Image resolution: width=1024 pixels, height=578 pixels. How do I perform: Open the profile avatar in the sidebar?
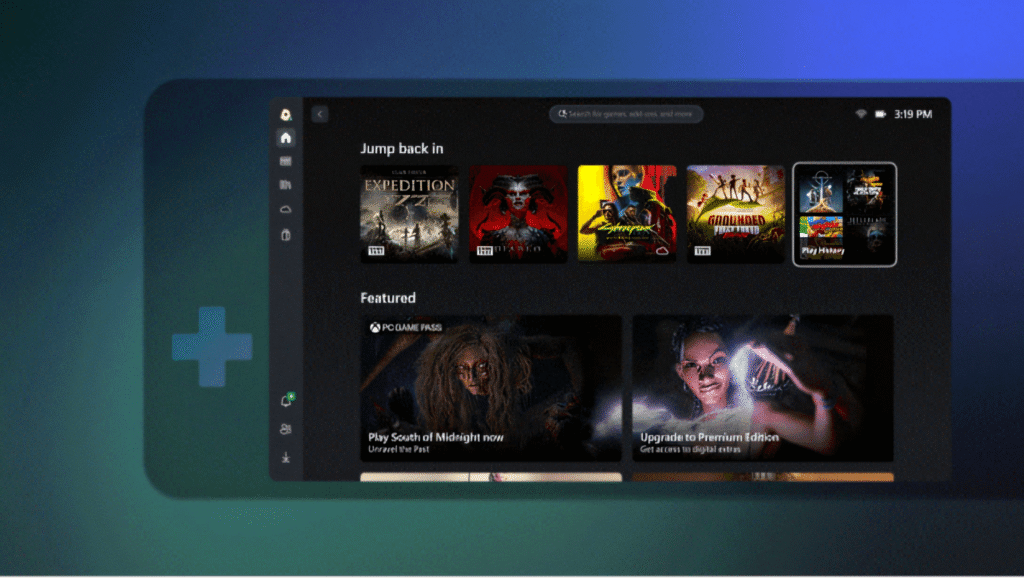pyautogui.click(x=286, y=114)
